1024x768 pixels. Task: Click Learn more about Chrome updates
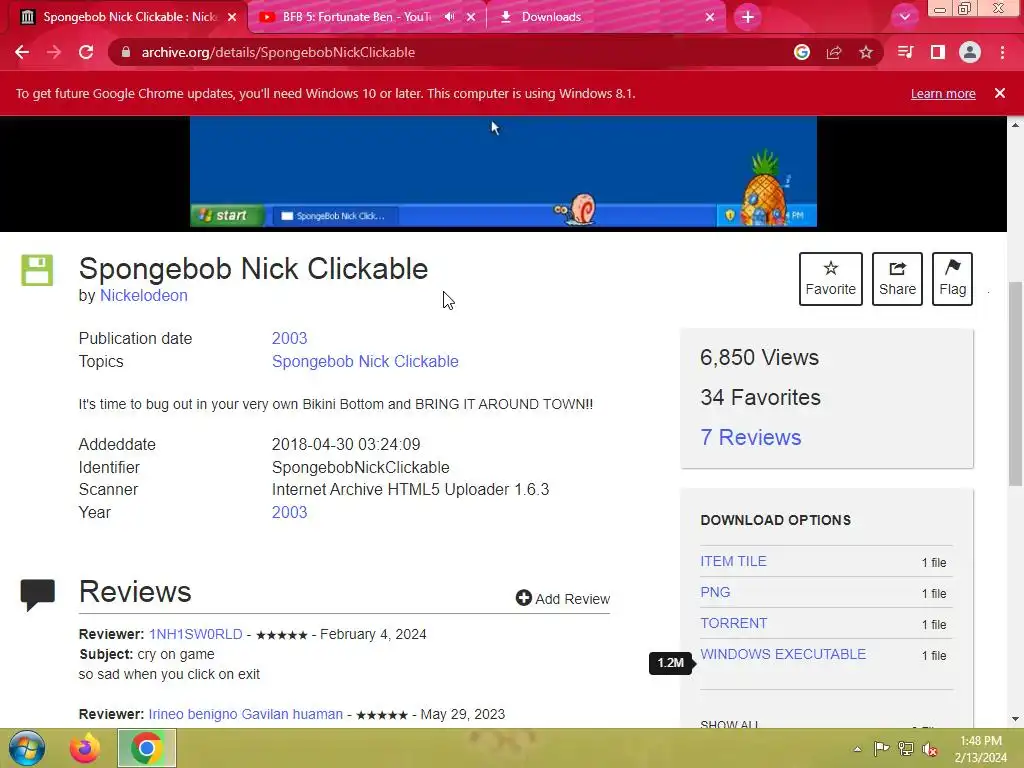click(943, 93)
